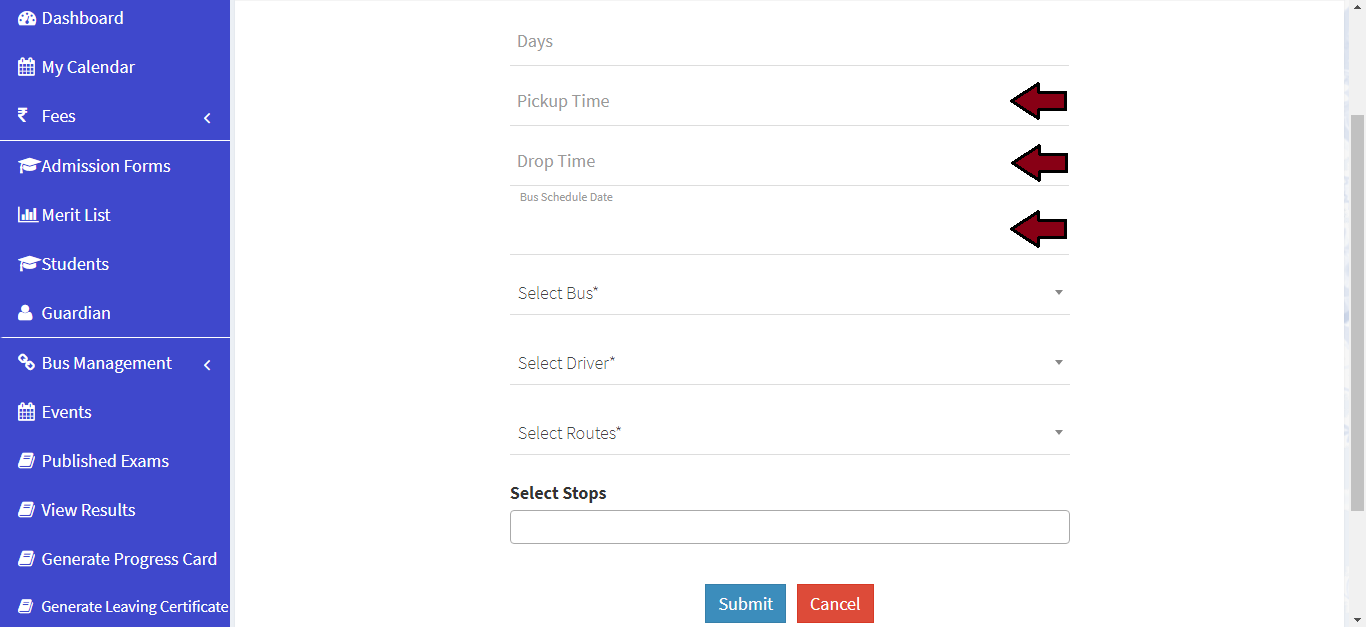Image resolution: width=1366 pixels, height=627 pixels.
Task: Expand the Bus Management submenu chevron
Action: pyautogui.click(x=207, y=365)
